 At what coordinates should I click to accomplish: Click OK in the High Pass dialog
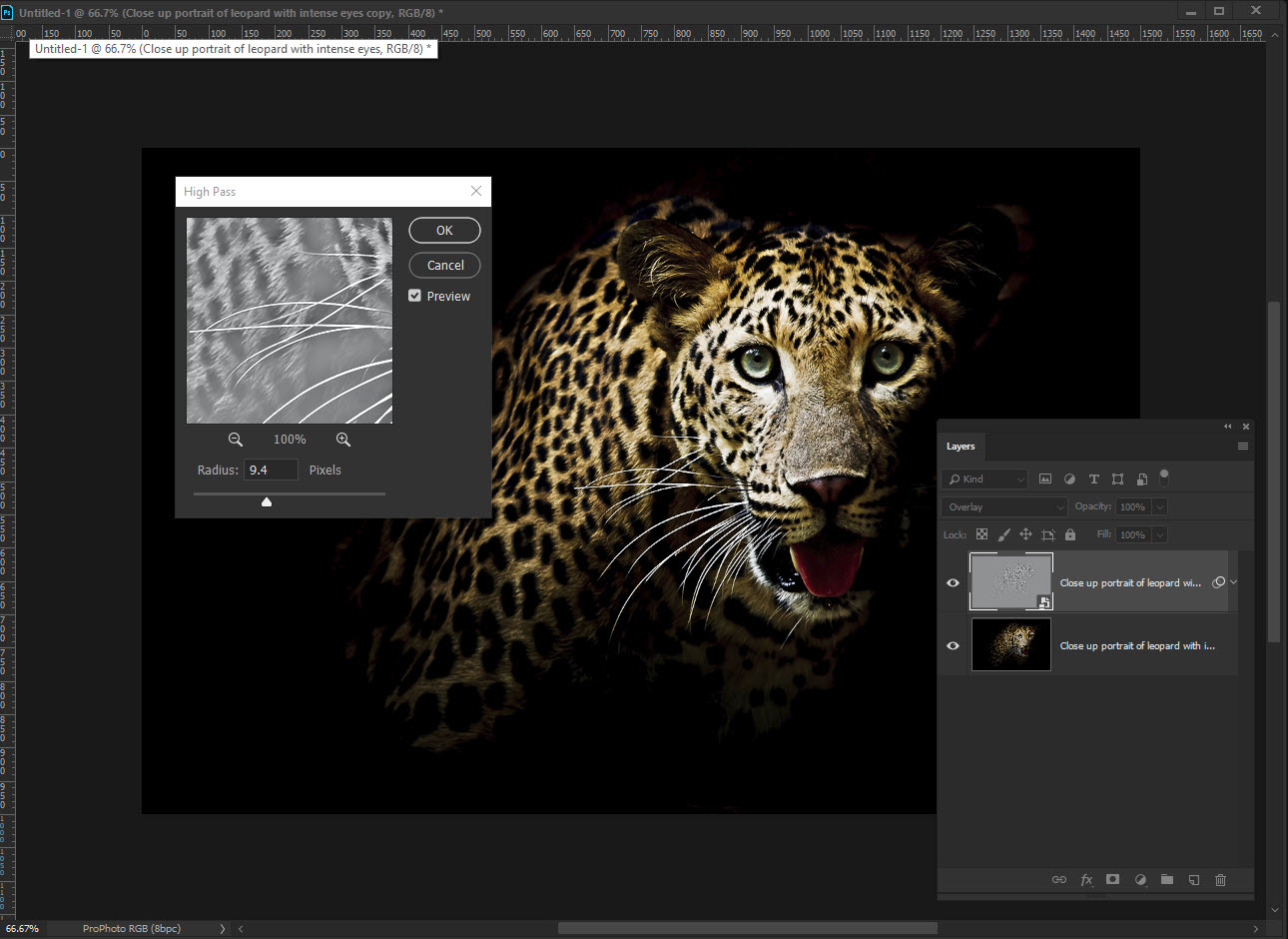tap(444, 231)
